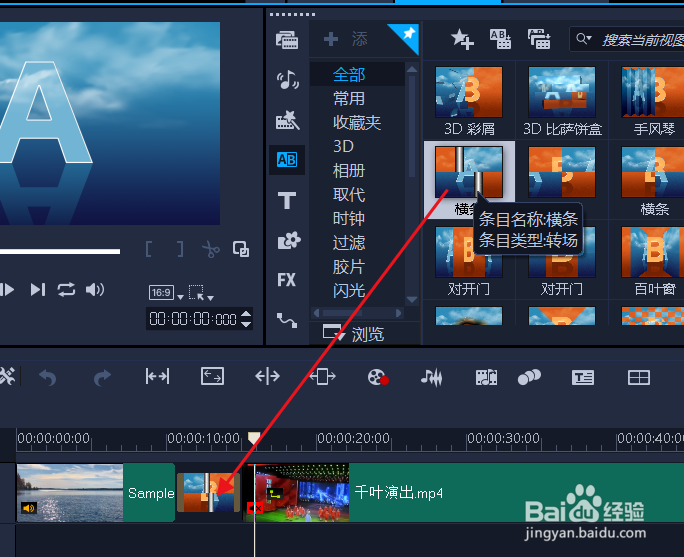
Task: Select the 百叶窗 transition thumbnail
Action: 653,252
